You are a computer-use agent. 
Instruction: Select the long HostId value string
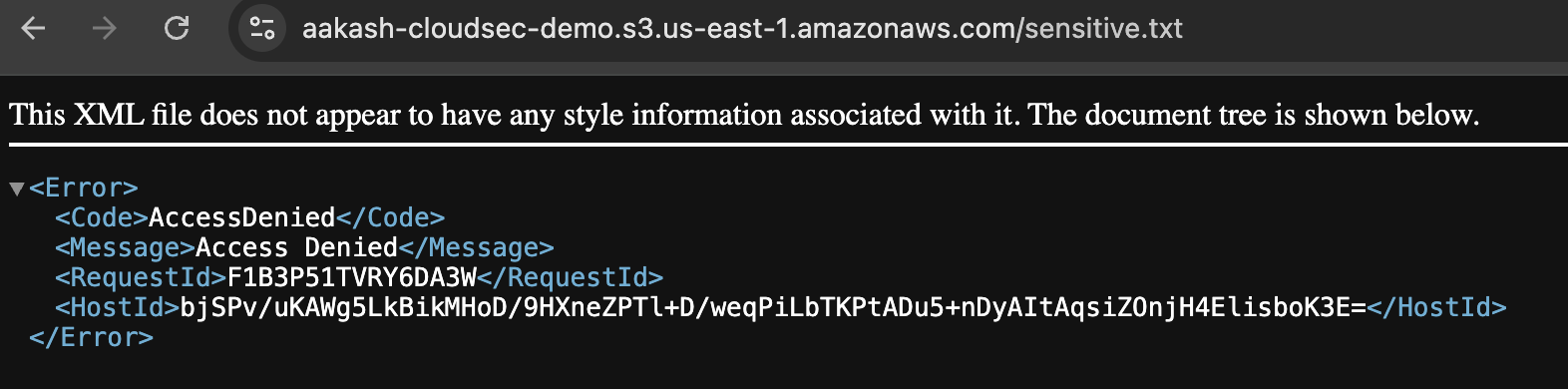point(773,307)
